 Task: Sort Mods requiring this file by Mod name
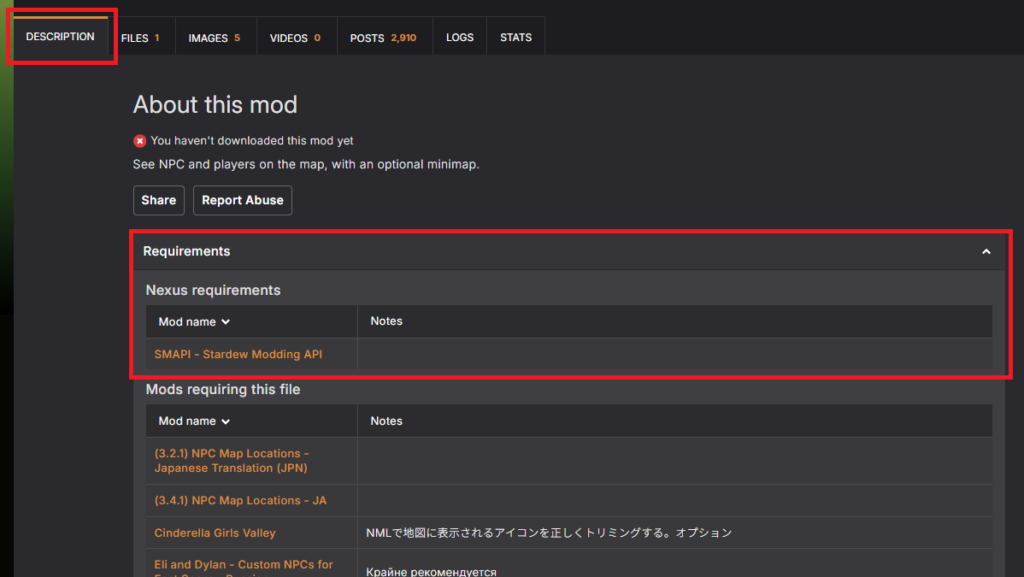[194, 421]
